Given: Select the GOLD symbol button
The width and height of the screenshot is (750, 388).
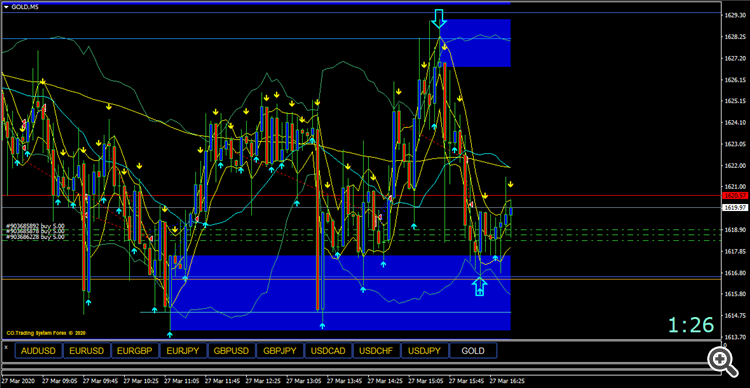Looking at the screenshot, I should point(473,351).
